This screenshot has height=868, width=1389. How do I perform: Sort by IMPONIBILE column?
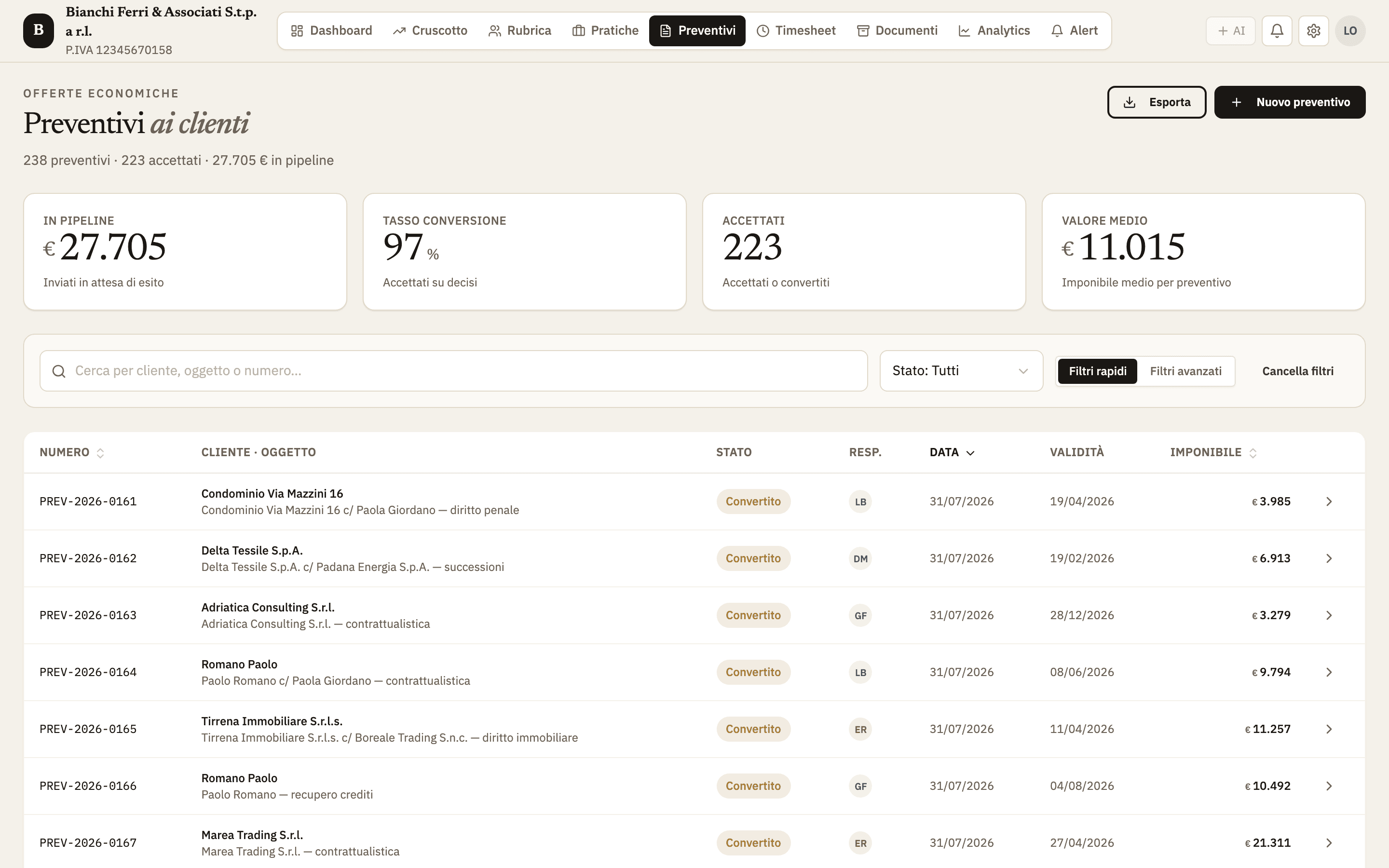(x=1213, y=452)
